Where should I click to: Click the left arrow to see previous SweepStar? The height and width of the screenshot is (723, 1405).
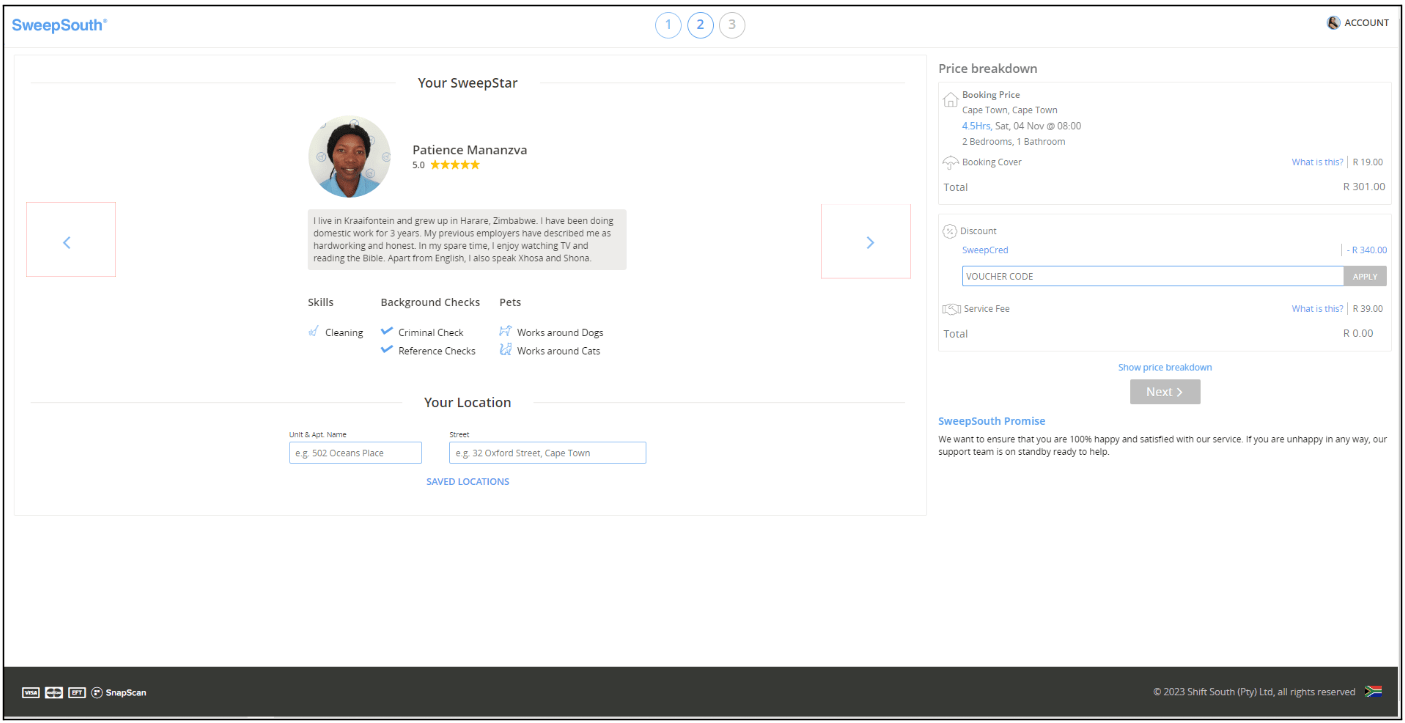point(68,241)
